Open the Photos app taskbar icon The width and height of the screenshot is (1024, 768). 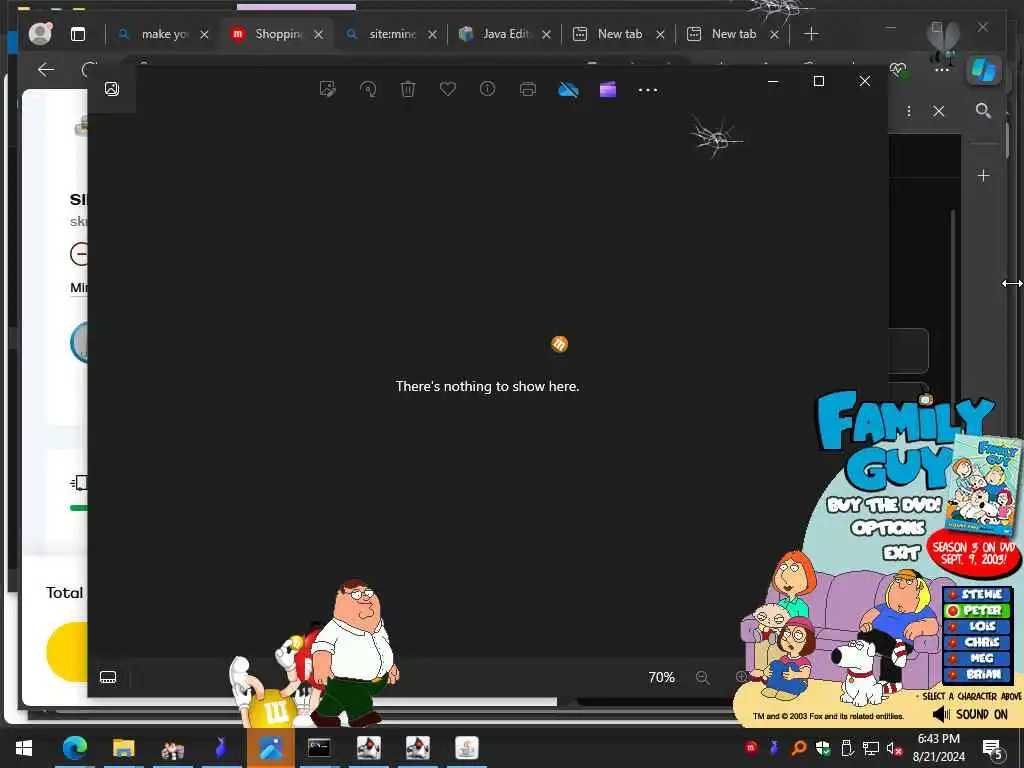coord(270,748)
